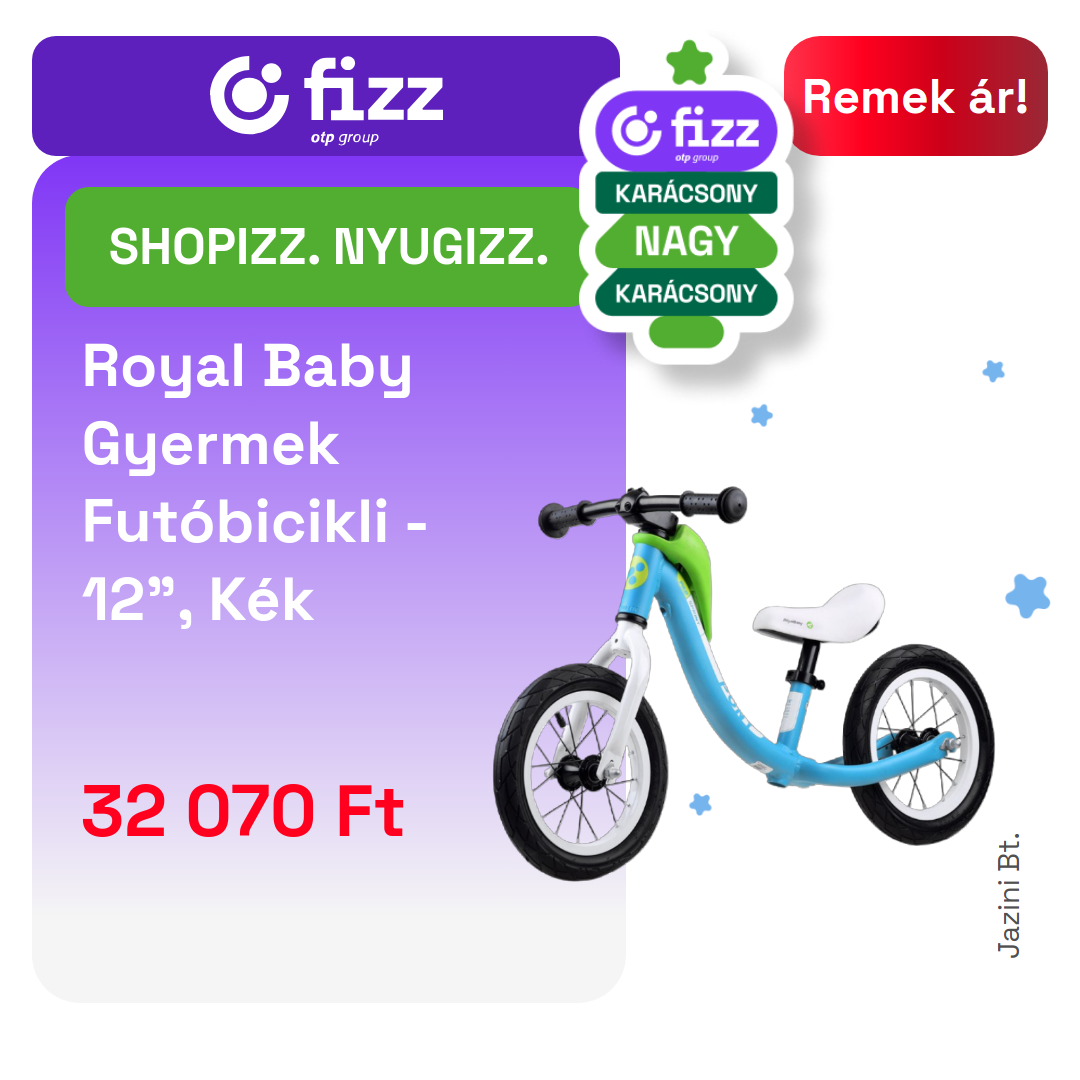1080x1080 pixels.
Task: Click the small fizz logo in tree badge
Action: (686, 130)
